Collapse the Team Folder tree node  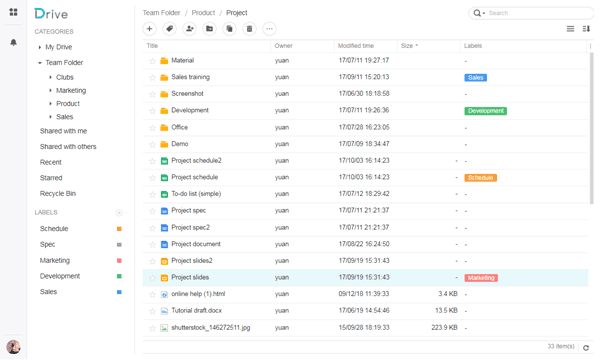tap(40, 63)
